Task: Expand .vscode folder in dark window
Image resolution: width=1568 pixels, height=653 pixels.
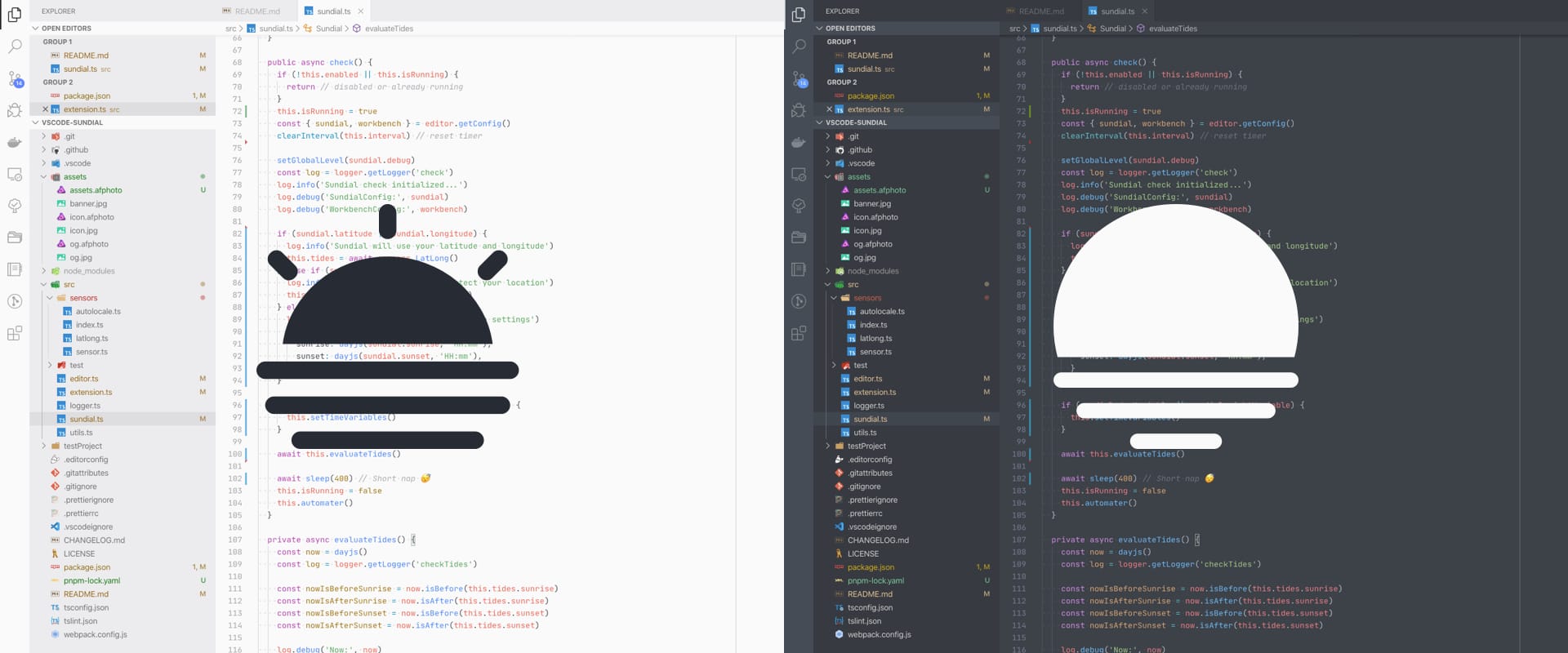Action: (828, 163)
